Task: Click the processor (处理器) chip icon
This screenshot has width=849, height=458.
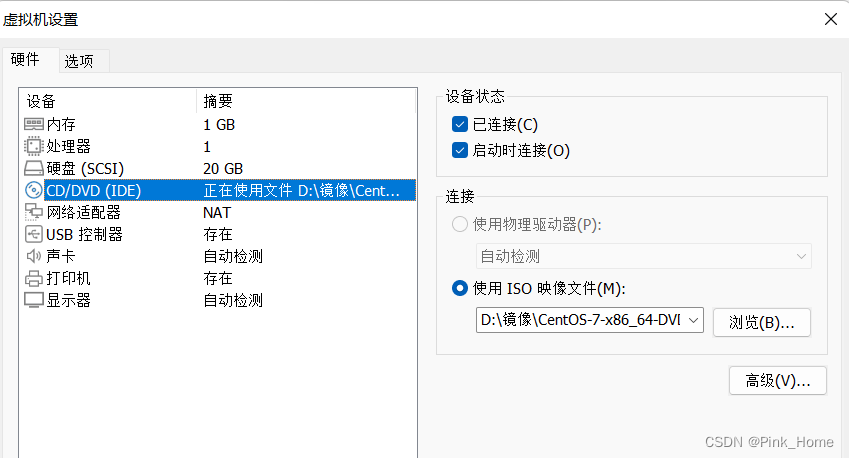Action: click(34, 146)
